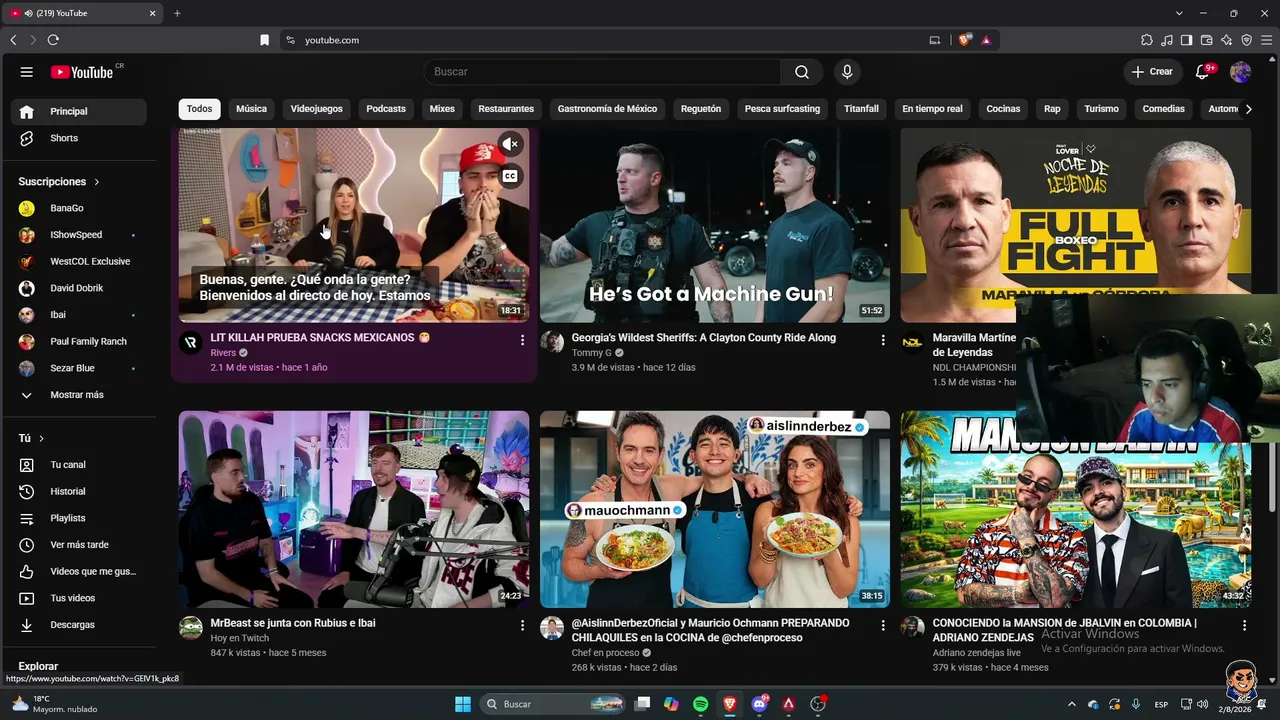Open Descargas in the sidebar
The width and height of the screenshot is (1280, 720).
[x=78, y=625]
